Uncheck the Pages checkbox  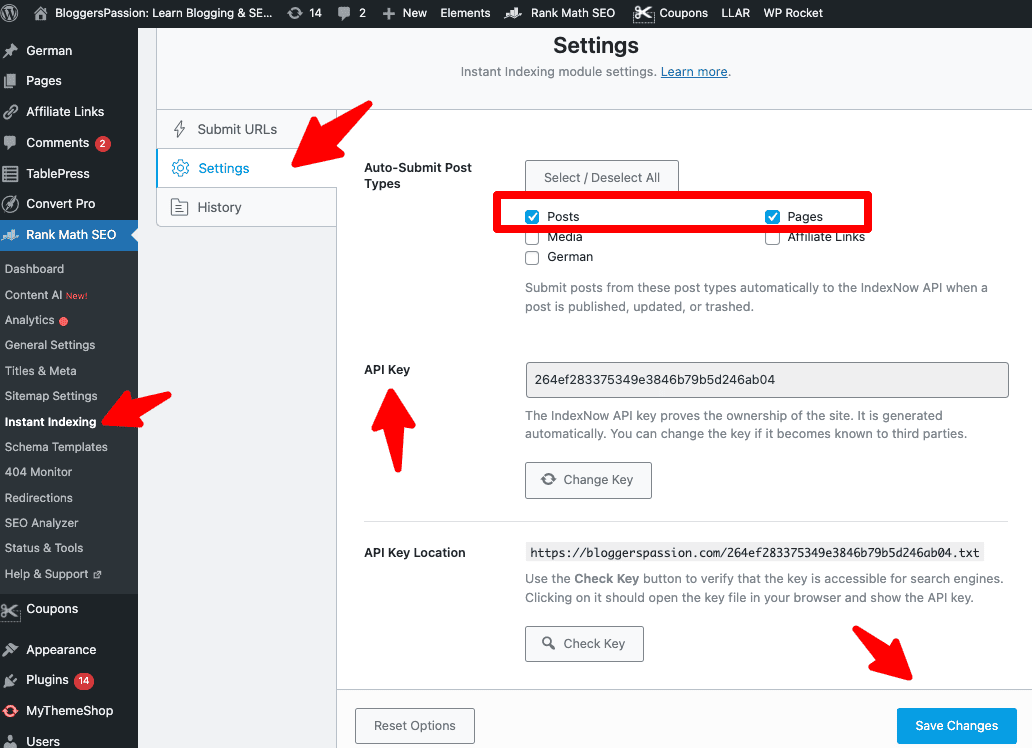(772, 217)
